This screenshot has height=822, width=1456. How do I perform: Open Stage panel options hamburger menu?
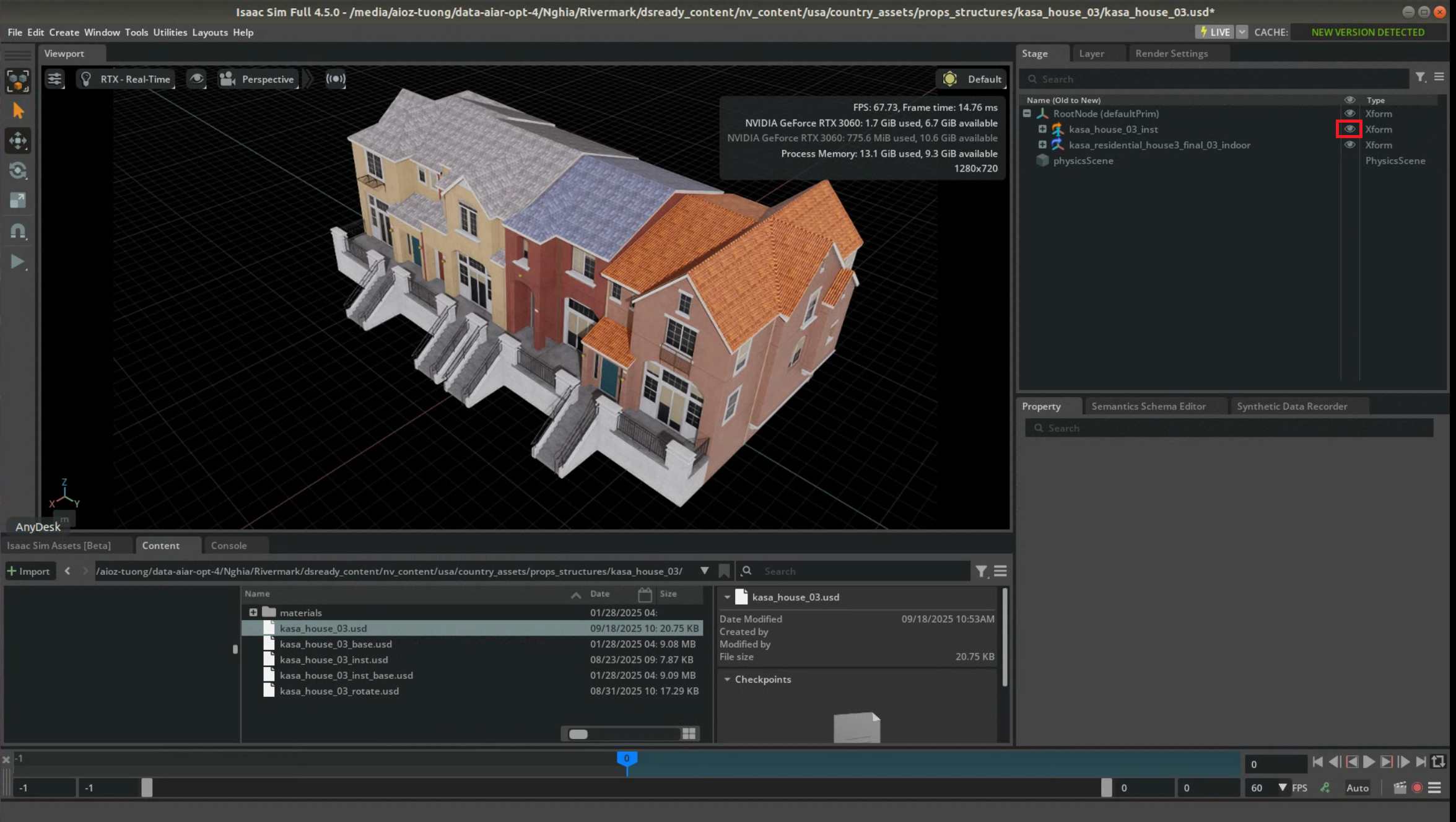1439,77
